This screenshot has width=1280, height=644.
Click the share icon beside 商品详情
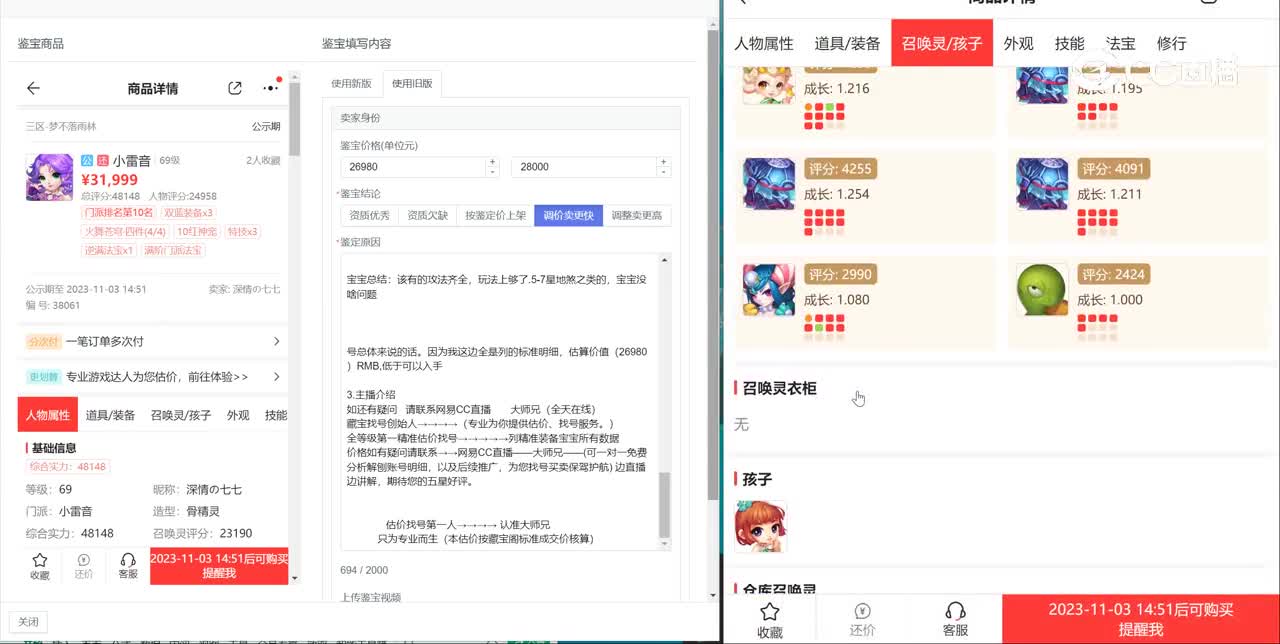pyautogui.click(x=235, y=88)
